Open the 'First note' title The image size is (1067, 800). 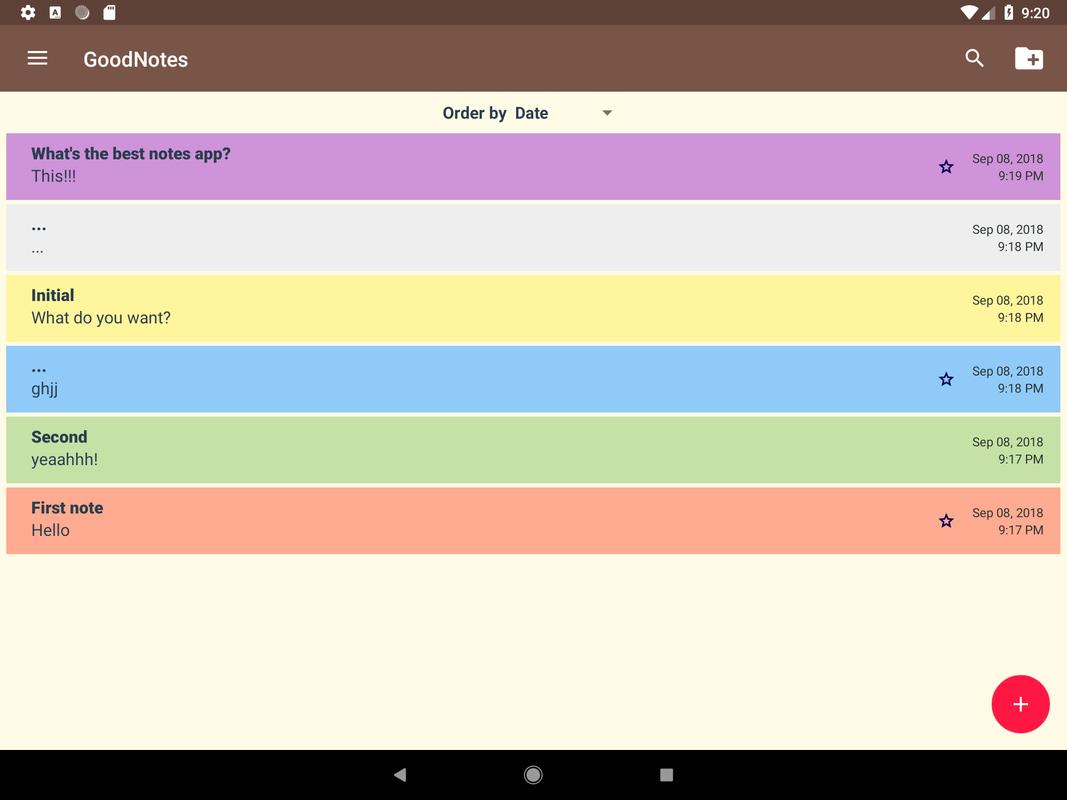tap(67, 507)
